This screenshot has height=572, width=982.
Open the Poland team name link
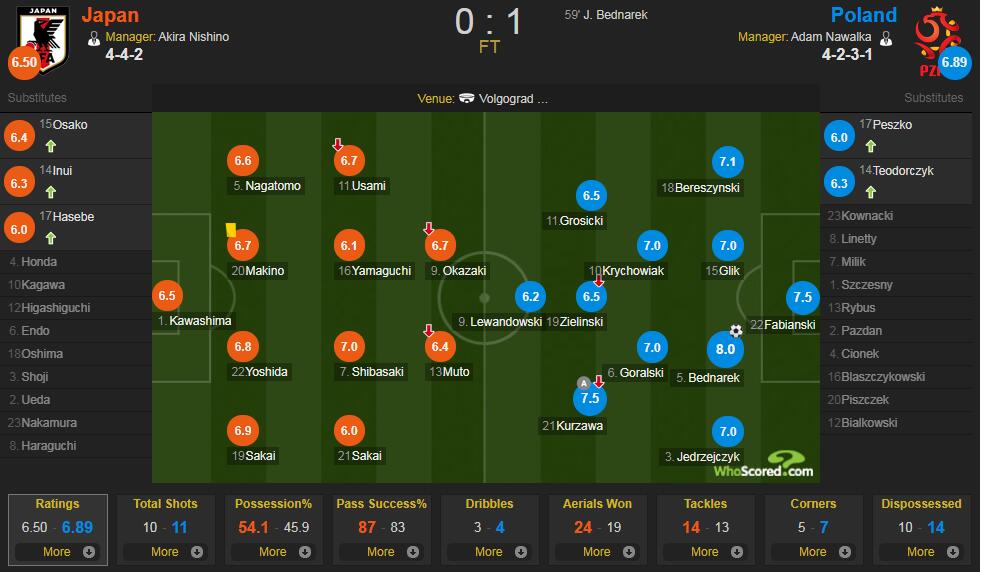(864, 15)
